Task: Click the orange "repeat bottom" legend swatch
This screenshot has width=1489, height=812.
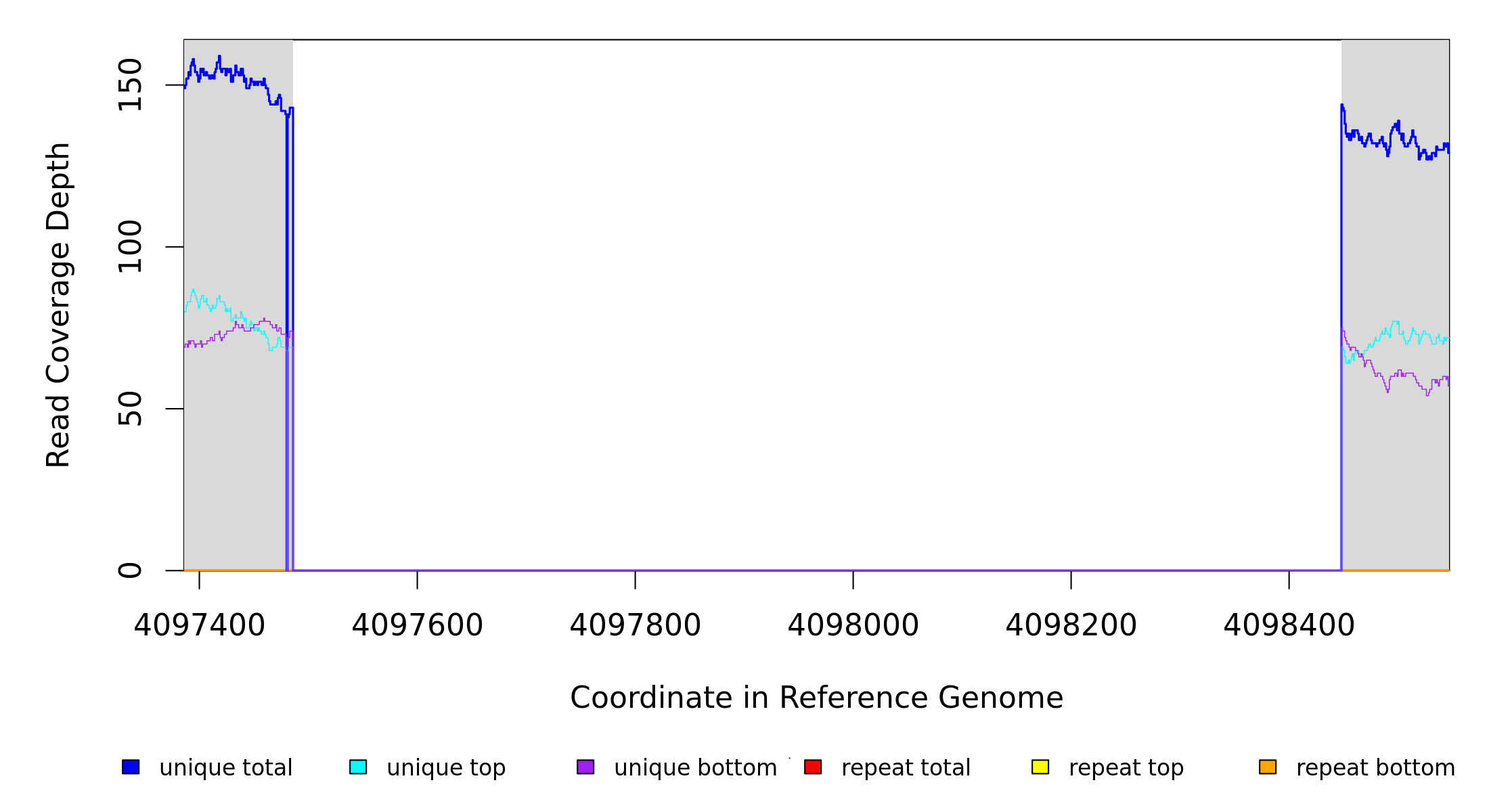Action: [1268, 767]
